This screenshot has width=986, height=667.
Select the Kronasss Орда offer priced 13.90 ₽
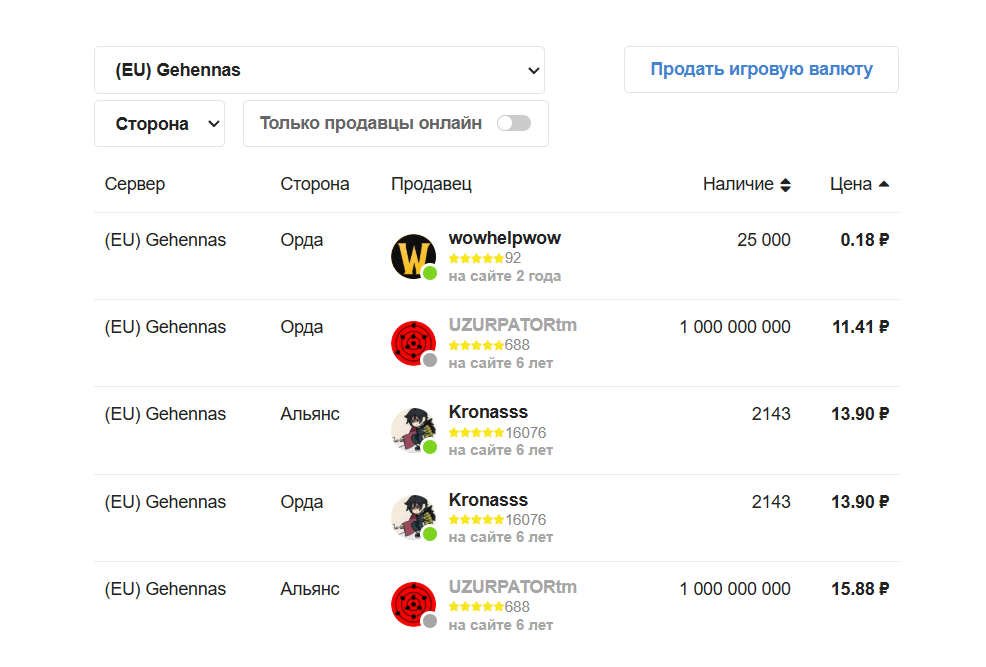coord(860,502)
